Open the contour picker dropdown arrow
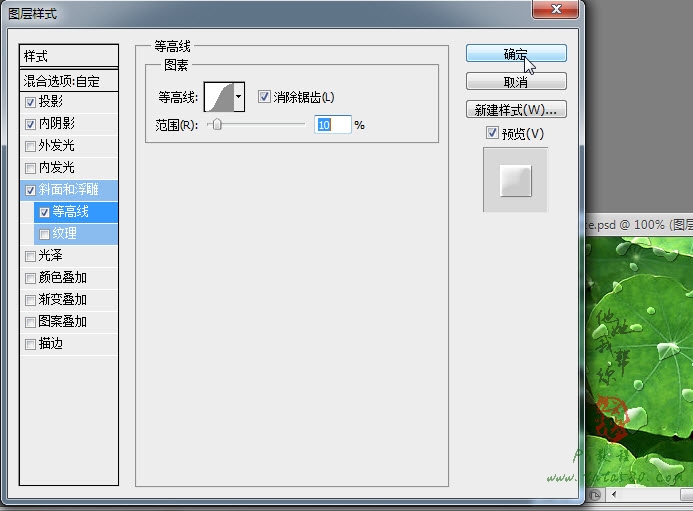The height and width of the screenshot is (511, 693). click(239, 97)
